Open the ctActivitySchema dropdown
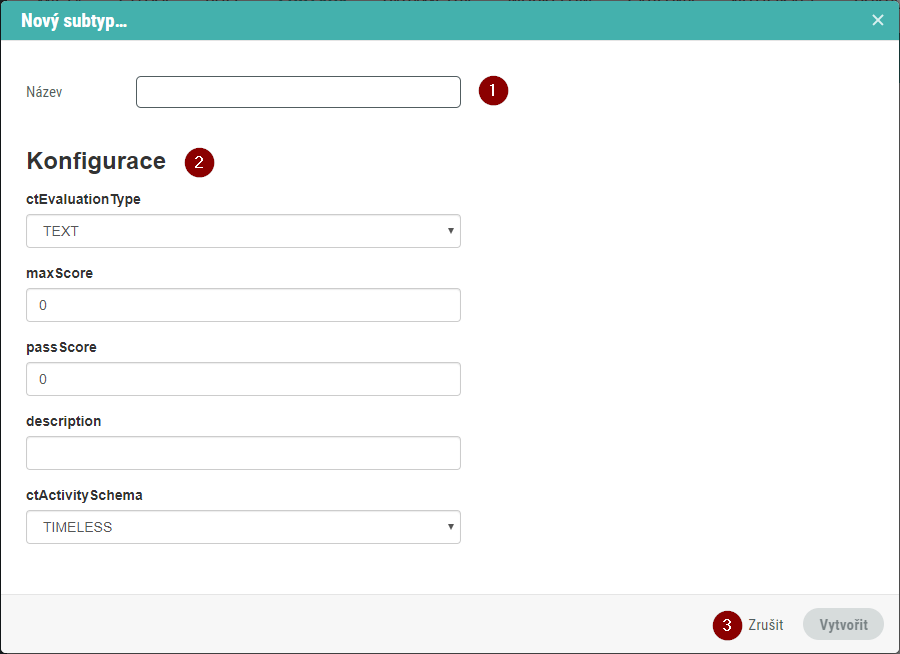Image resolution: width=900 pixels, height=654 pixels. coord(243,527)
